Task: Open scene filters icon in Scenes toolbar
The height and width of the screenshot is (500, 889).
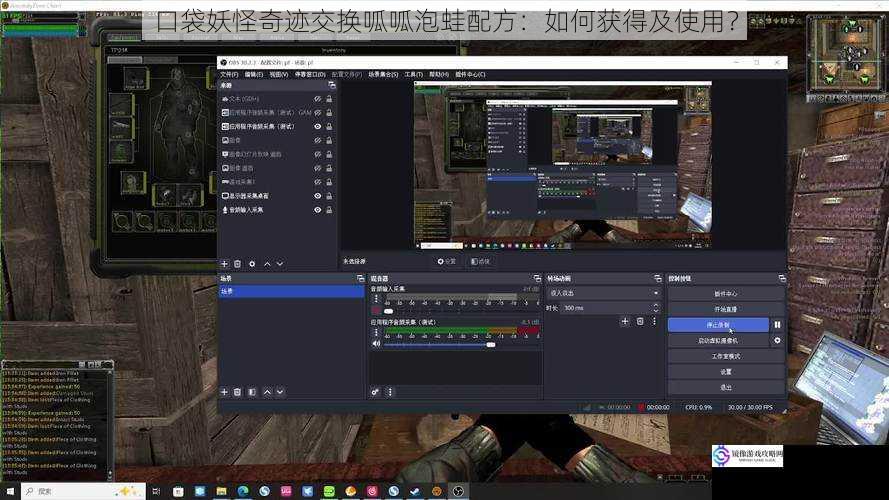Action: pos(252,392)
